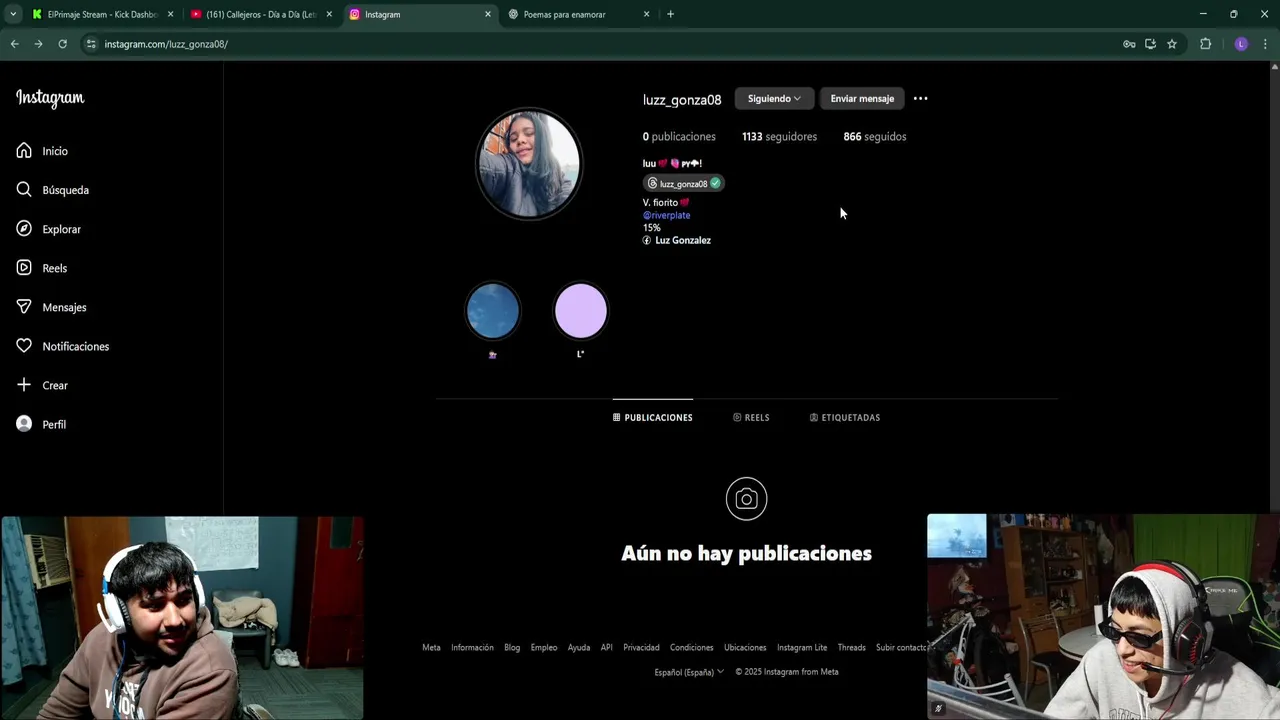Open Búsqueda search icon
This screenshot has height=720, width=1280.
pyautogui.click(x=24, y=190)
